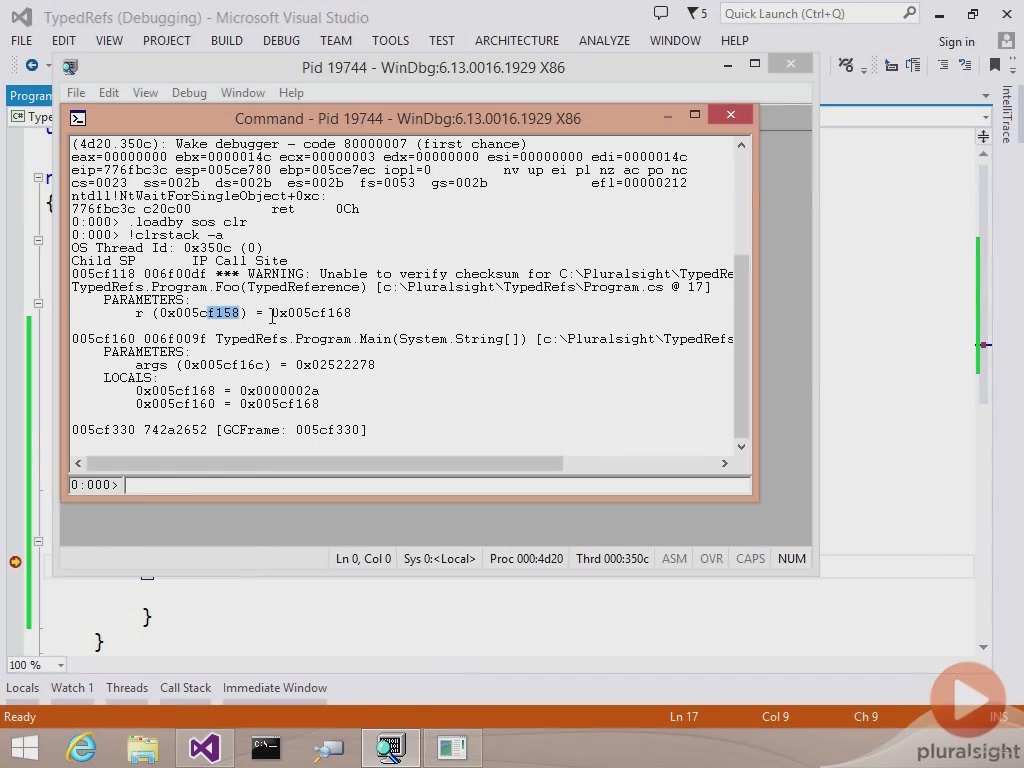Click the Command window scroll-down arrow
Viewport: 1024px width, 768px height.
[741, 447]
